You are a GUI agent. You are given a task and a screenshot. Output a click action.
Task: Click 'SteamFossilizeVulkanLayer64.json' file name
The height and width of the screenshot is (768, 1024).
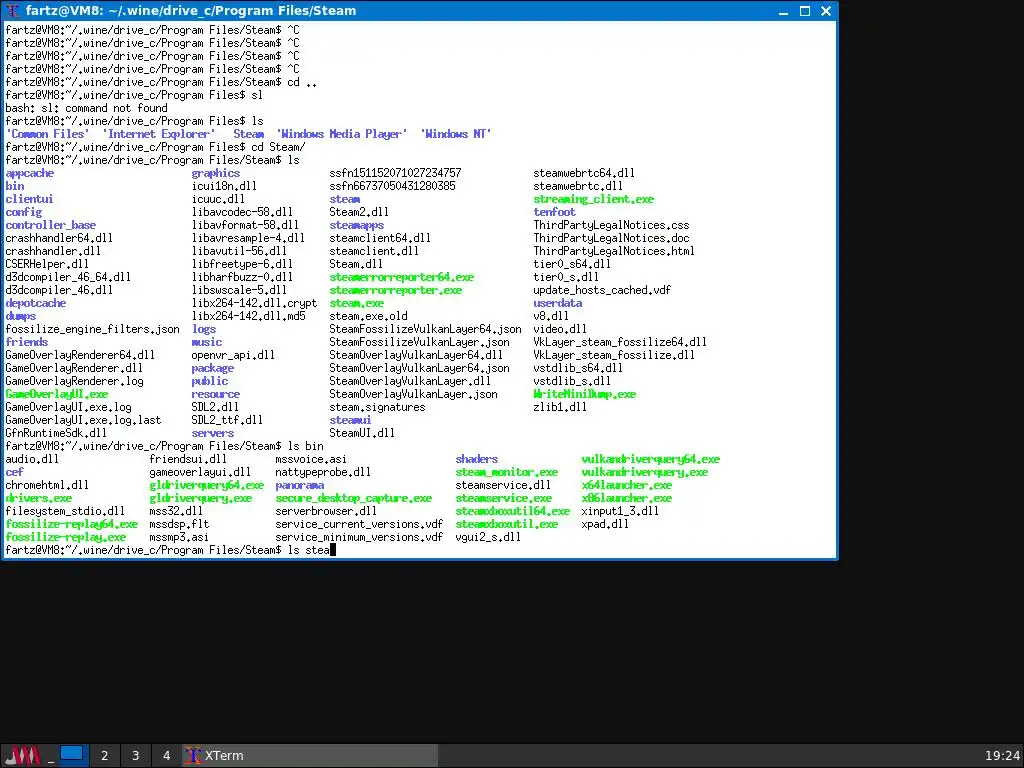425,329
